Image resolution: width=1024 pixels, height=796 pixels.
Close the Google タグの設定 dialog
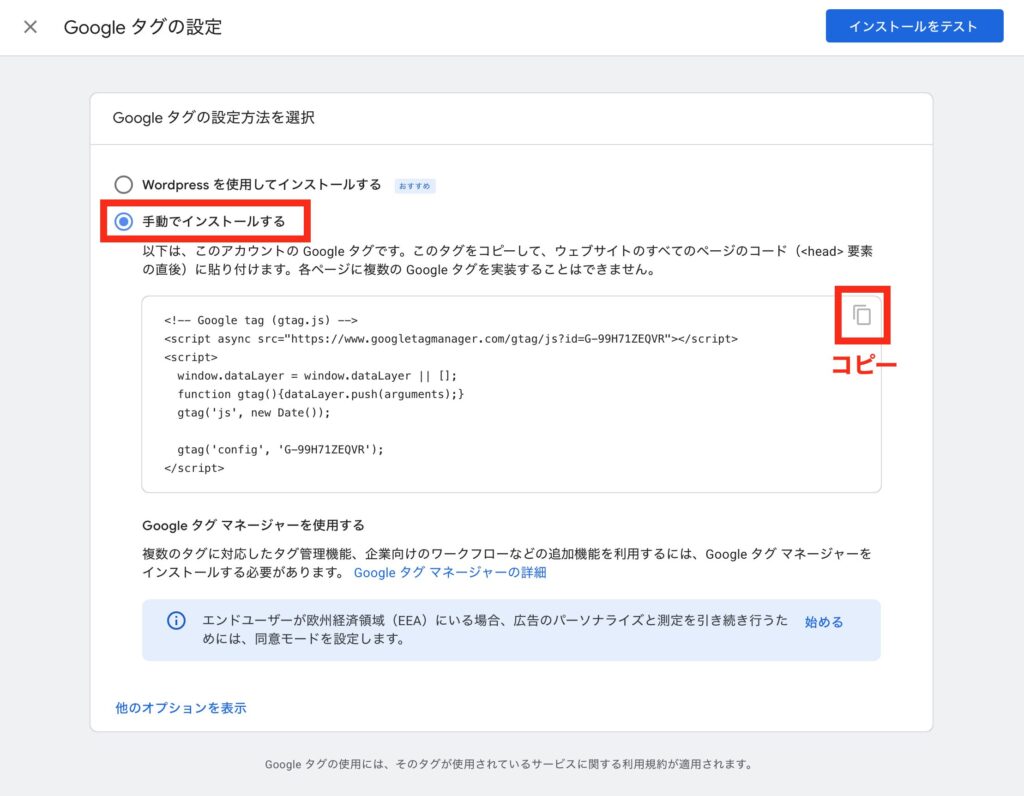pos(30,27)
